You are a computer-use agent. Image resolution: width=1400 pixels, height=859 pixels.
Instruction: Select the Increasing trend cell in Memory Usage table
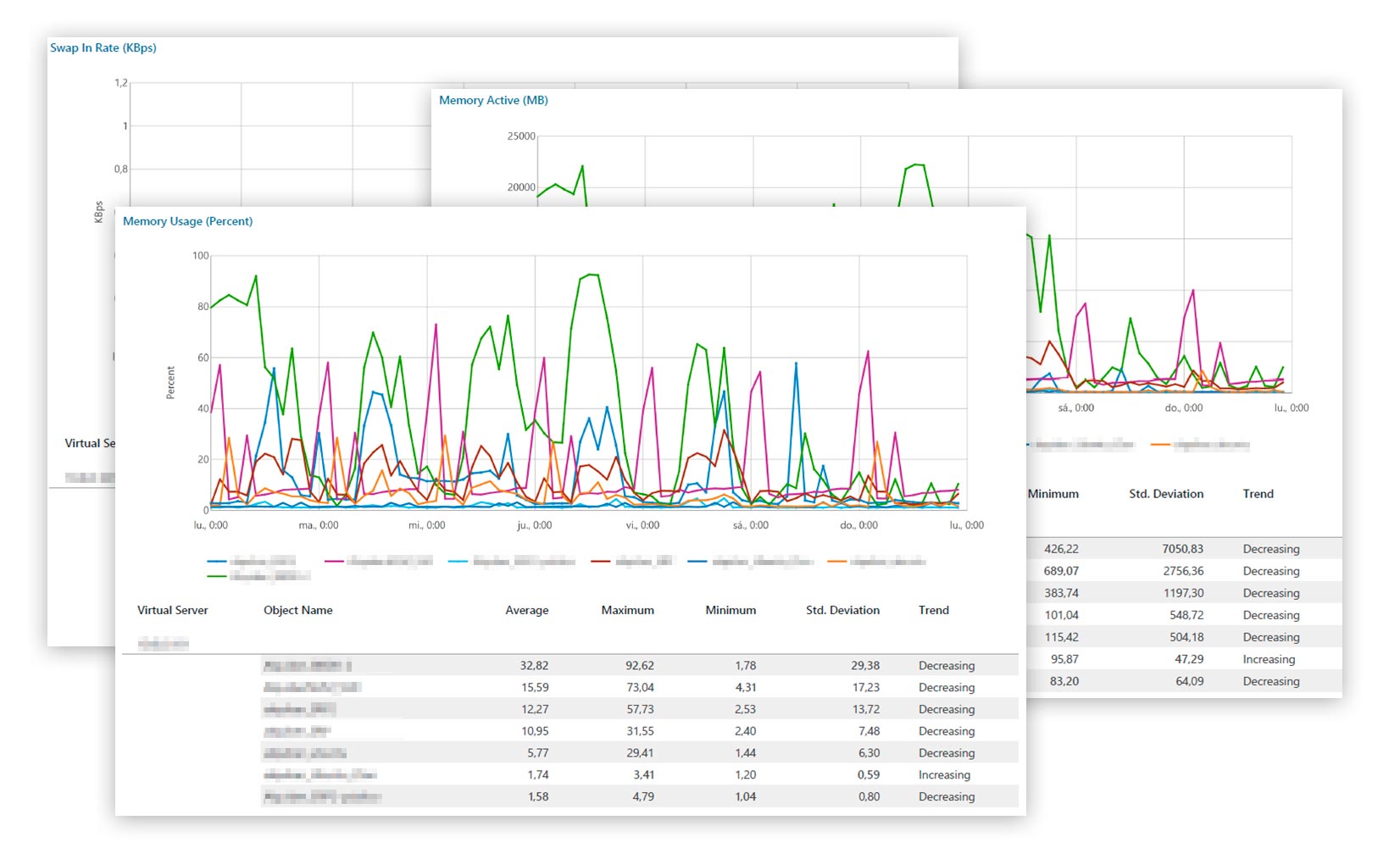(944, 775)
